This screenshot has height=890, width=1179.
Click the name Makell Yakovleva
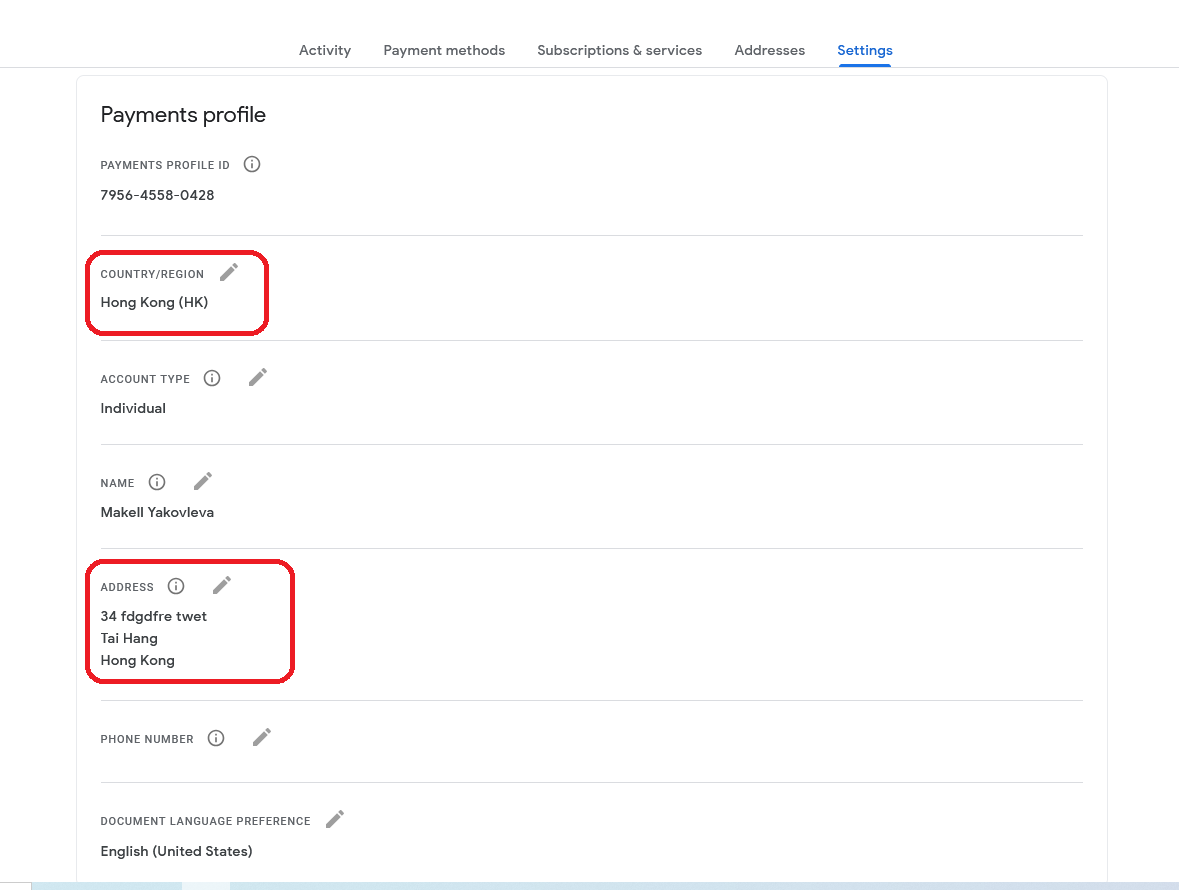(157, 512)
